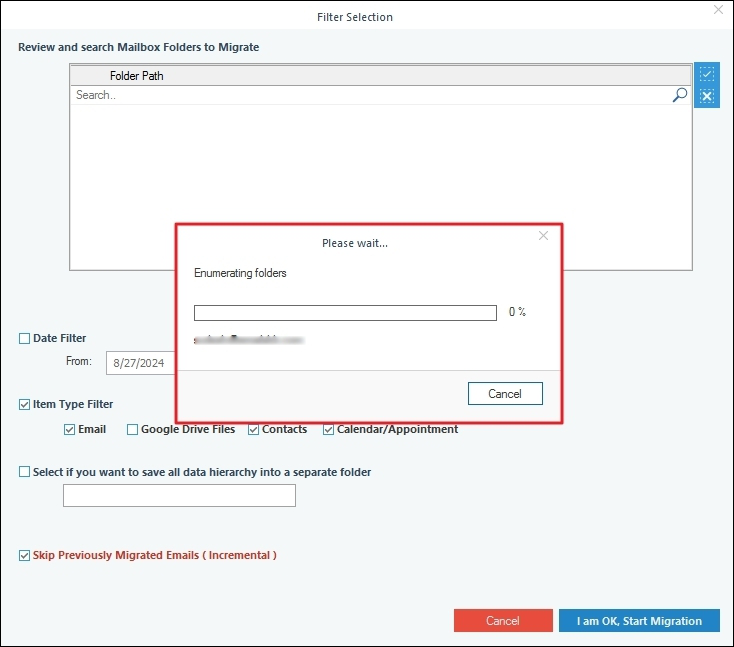Click the Enumerating folders status text

coord(240,273)
